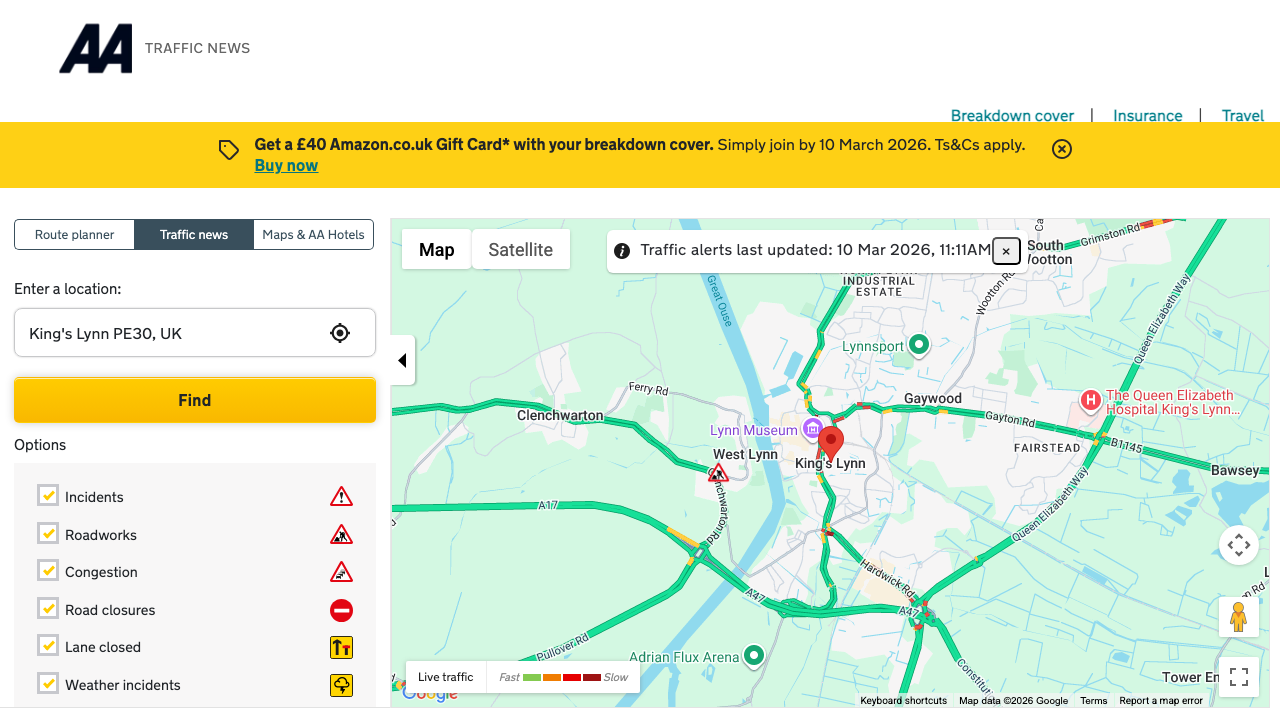Enter fullscreen using the map expand icon
The height and width of the screenshot is (720, 1280).
[1239, 677]
